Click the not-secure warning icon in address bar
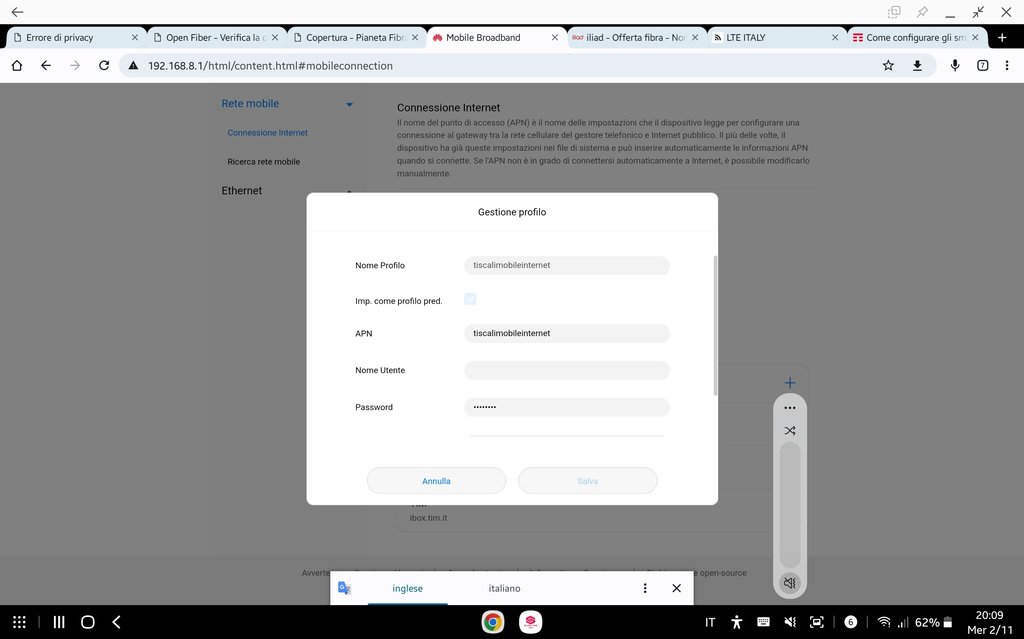This screenshot has width=1024, height=639. point(133,65)
